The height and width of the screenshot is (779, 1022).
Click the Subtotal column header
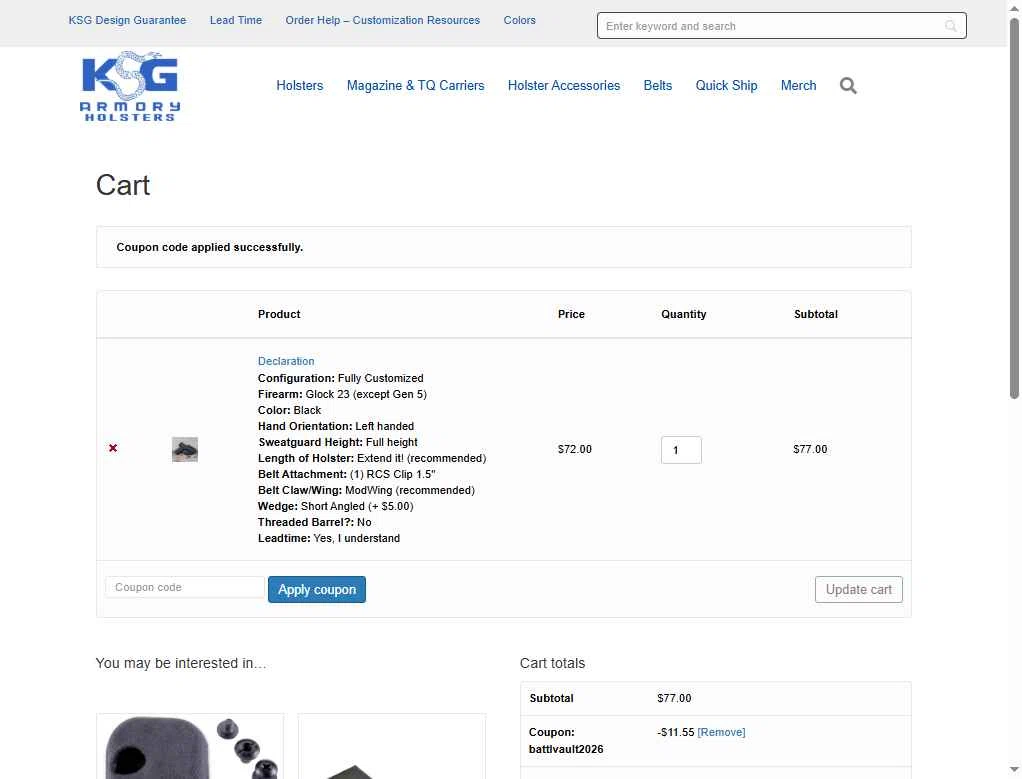pyautogui.click(x=816, y=314)
